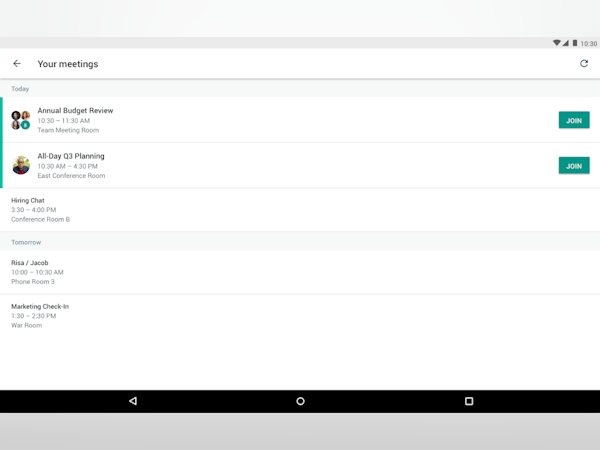
Task: Open the All-Day Q3 Planning organizer avatar
Action: 21,165
